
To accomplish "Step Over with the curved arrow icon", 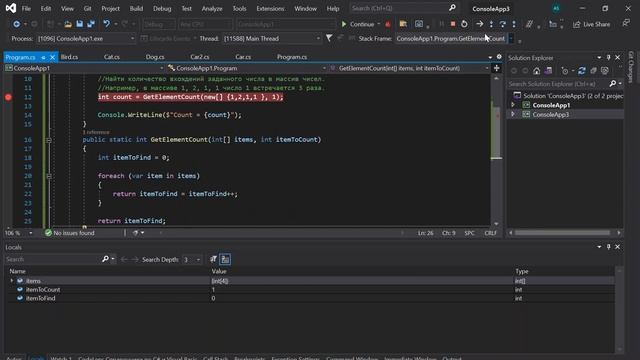I will coord(502,24).
